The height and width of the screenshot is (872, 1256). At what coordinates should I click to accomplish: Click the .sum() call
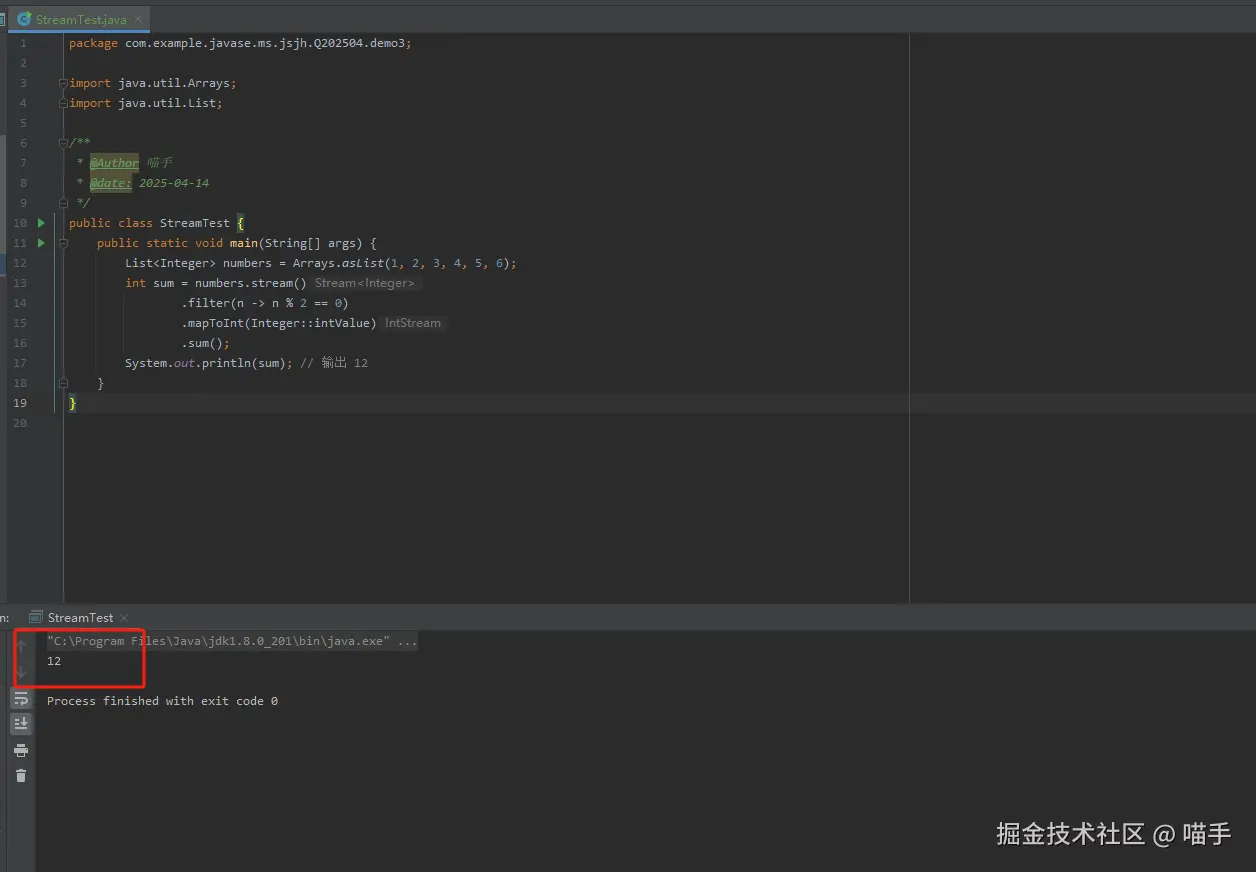pos(205,343)
